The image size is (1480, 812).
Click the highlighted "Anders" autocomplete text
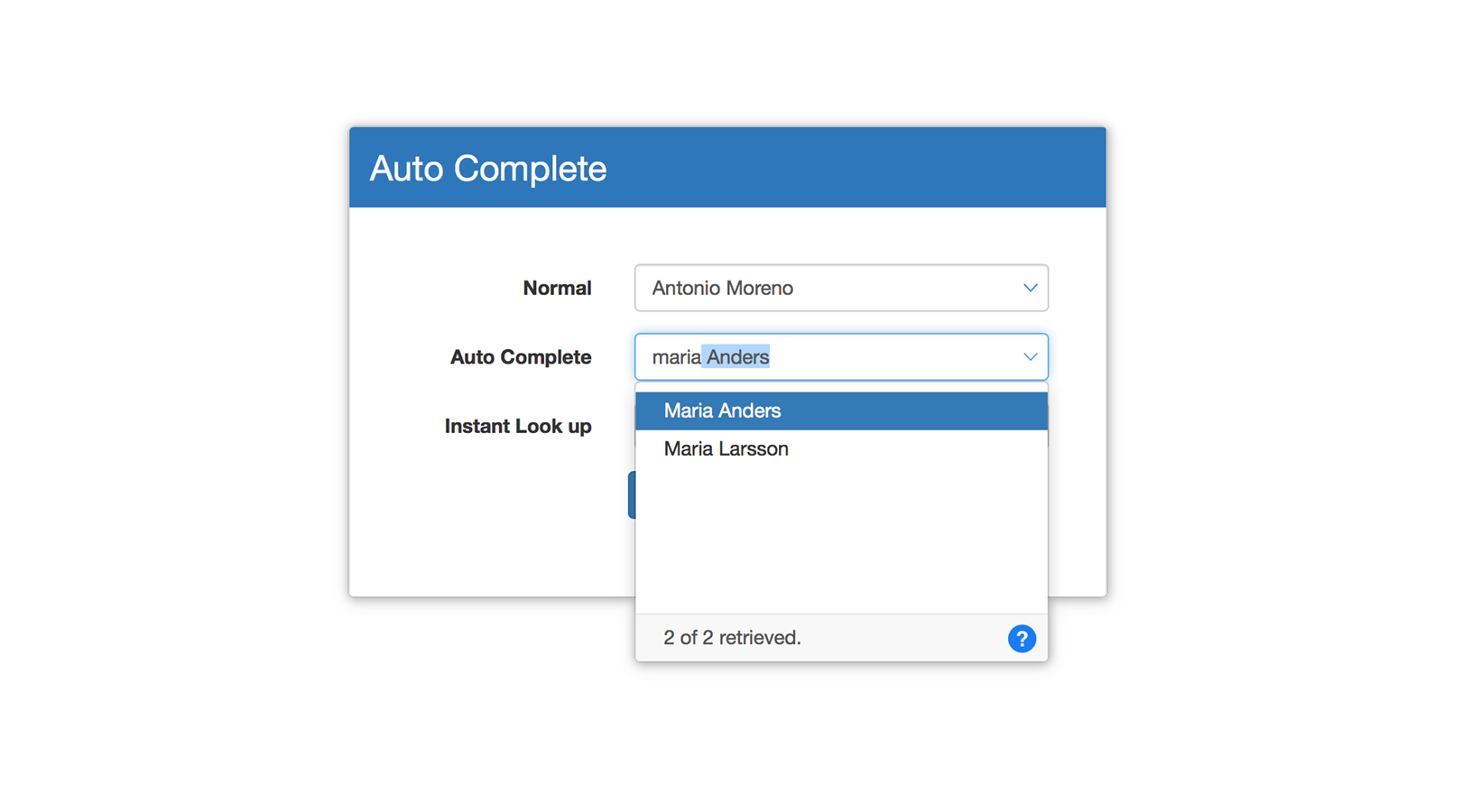737,357
